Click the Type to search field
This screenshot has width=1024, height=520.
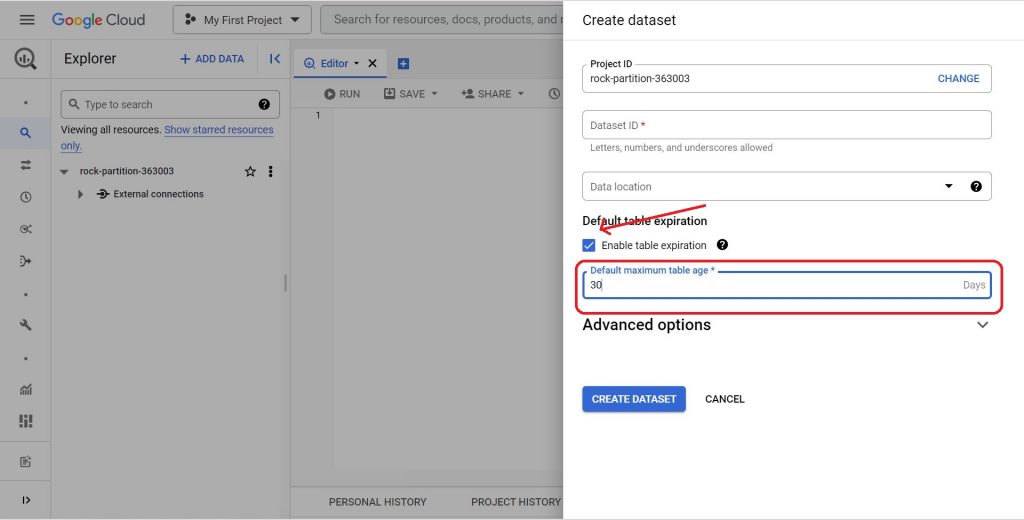click(x=170, y=104)
